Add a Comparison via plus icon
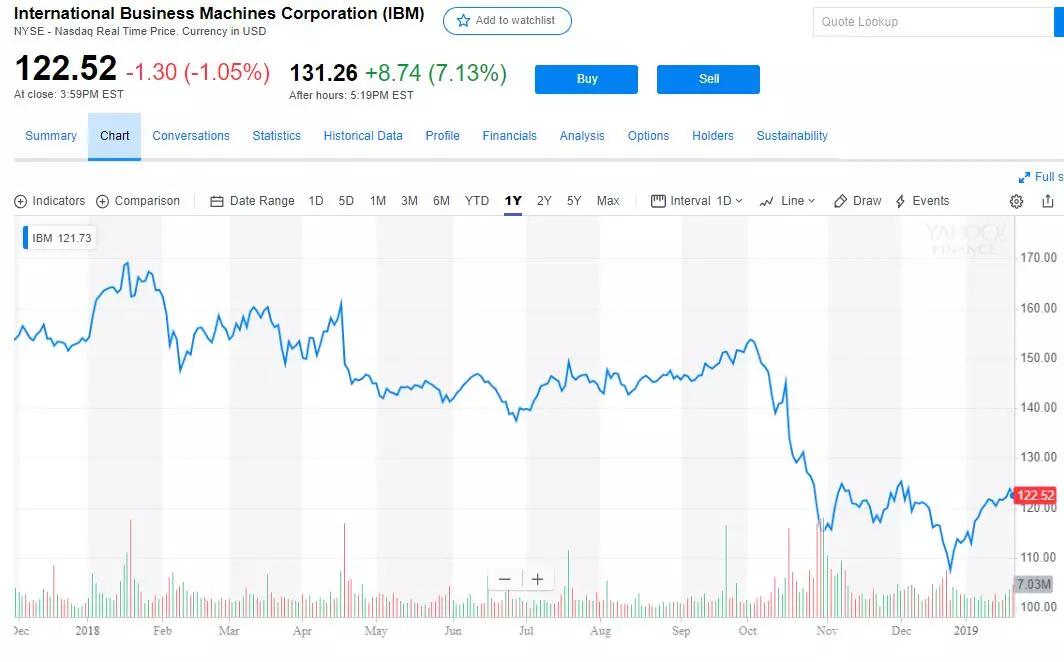 click(102, 201)
